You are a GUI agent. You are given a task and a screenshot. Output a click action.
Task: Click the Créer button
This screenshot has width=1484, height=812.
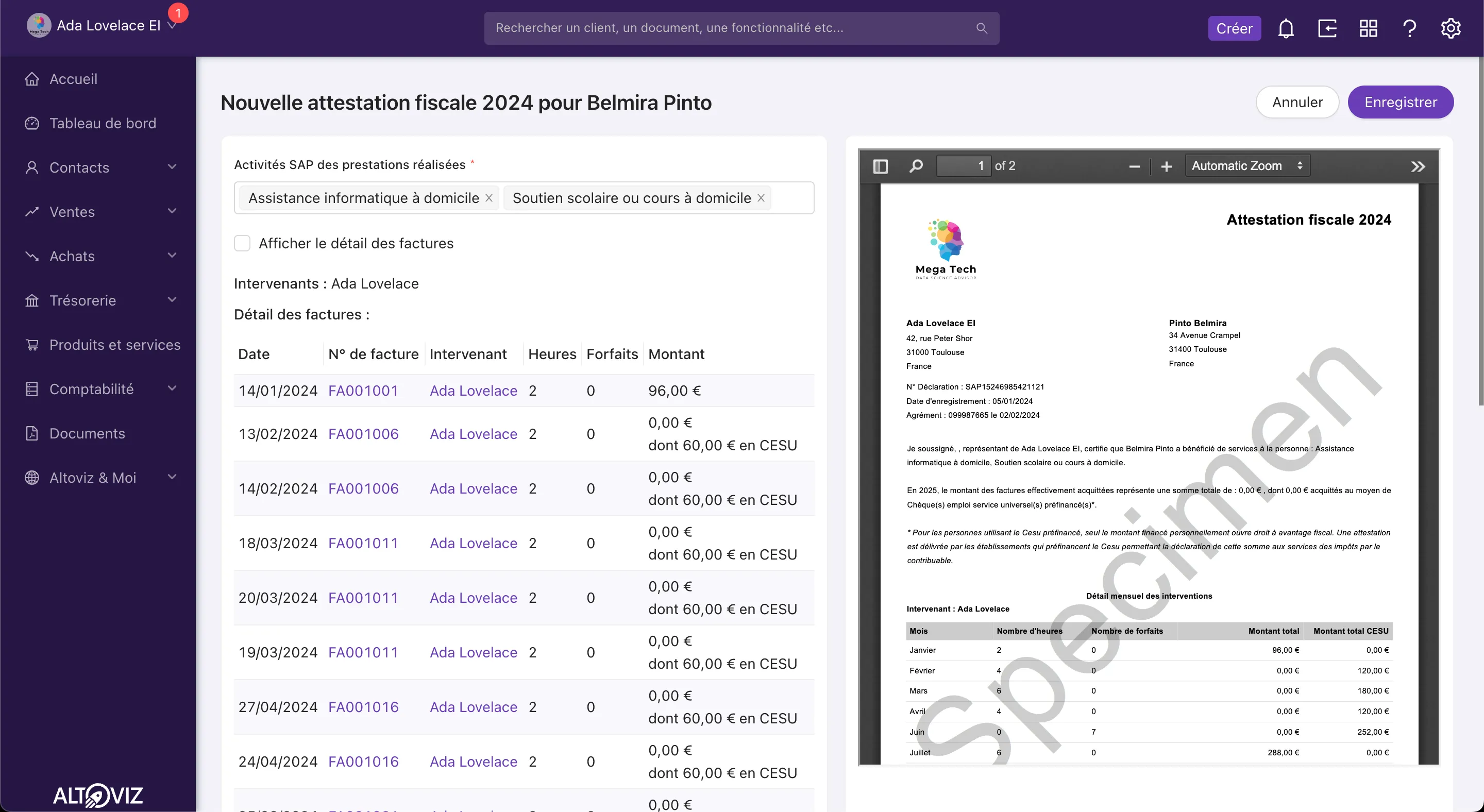(1235, 28)
